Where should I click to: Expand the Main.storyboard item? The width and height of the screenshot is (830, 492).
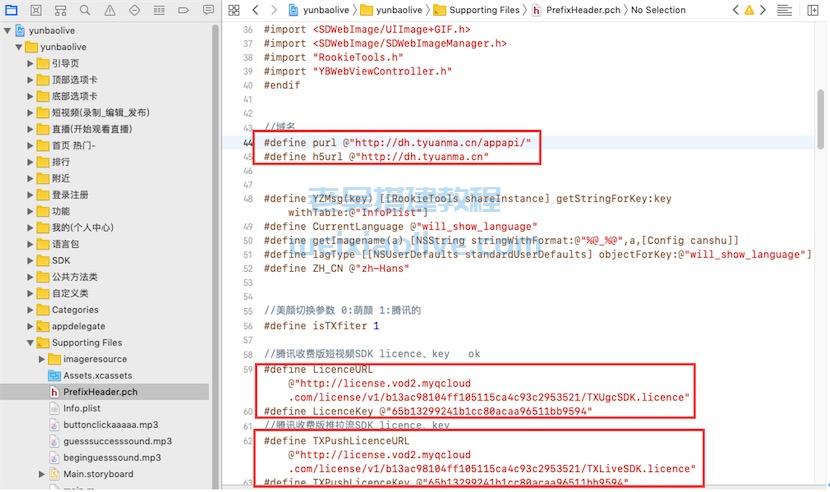click(42, 474)
